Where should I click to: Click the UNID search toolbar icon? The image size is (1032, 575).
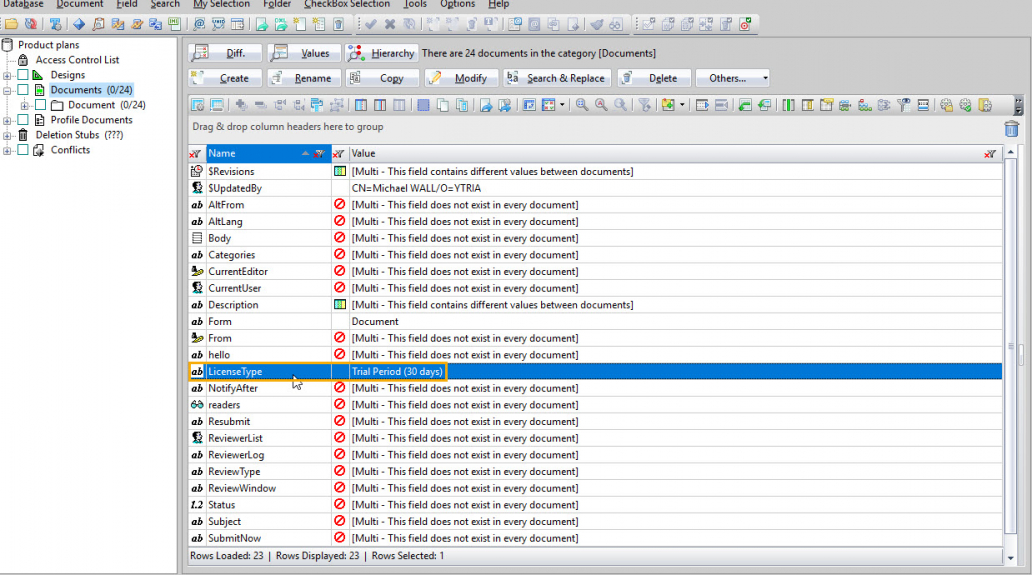pyautogui.click(x=218, y=24)
